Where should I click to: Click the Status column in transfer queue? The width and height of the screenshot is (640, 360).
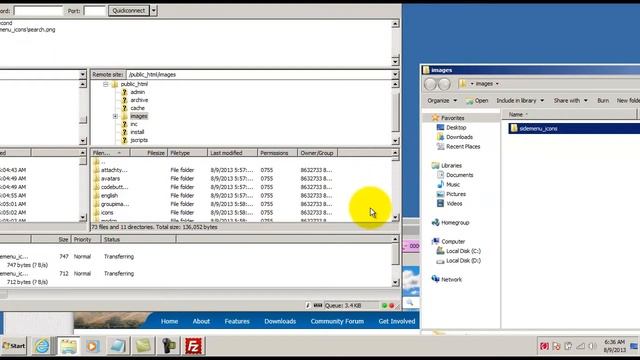pos(139,239)
